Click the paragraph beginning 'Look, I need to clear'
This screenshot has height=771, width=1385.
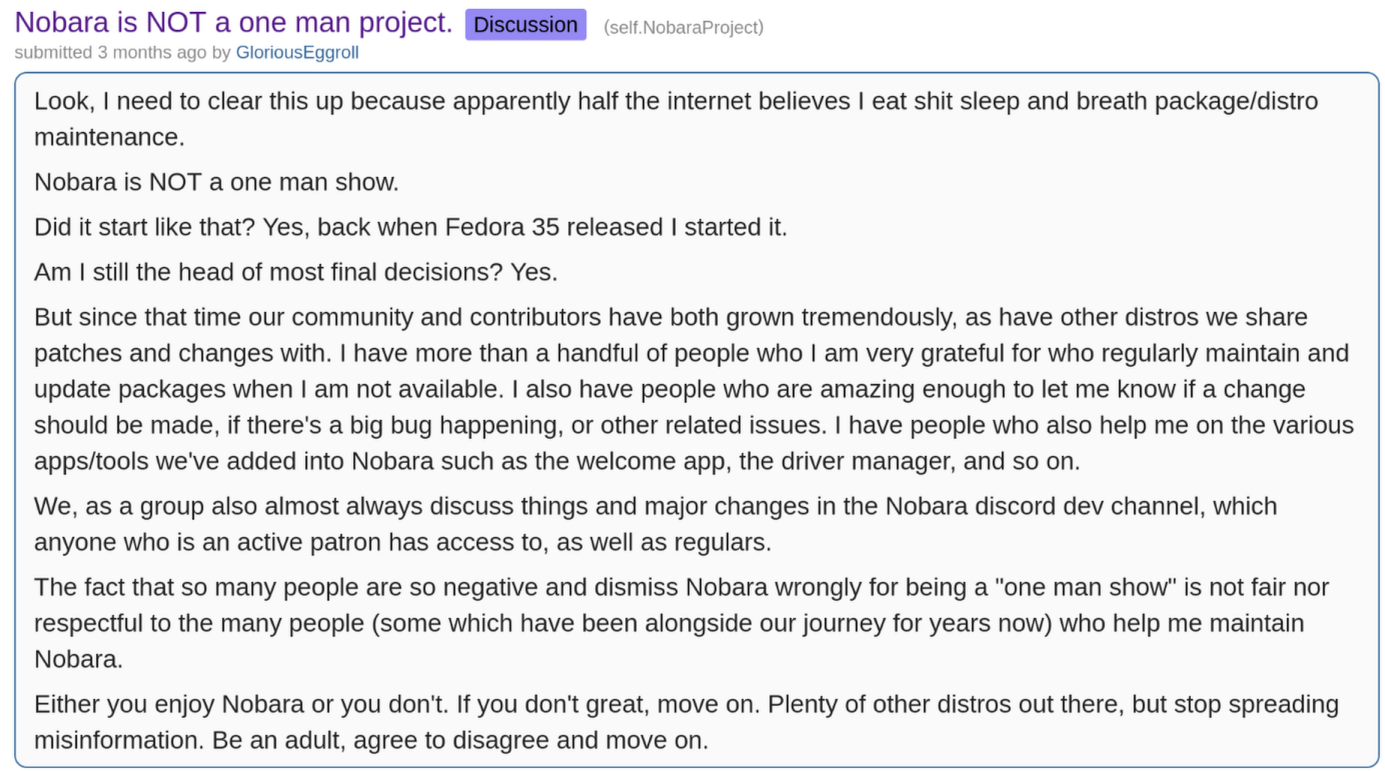tap(676, 119)
